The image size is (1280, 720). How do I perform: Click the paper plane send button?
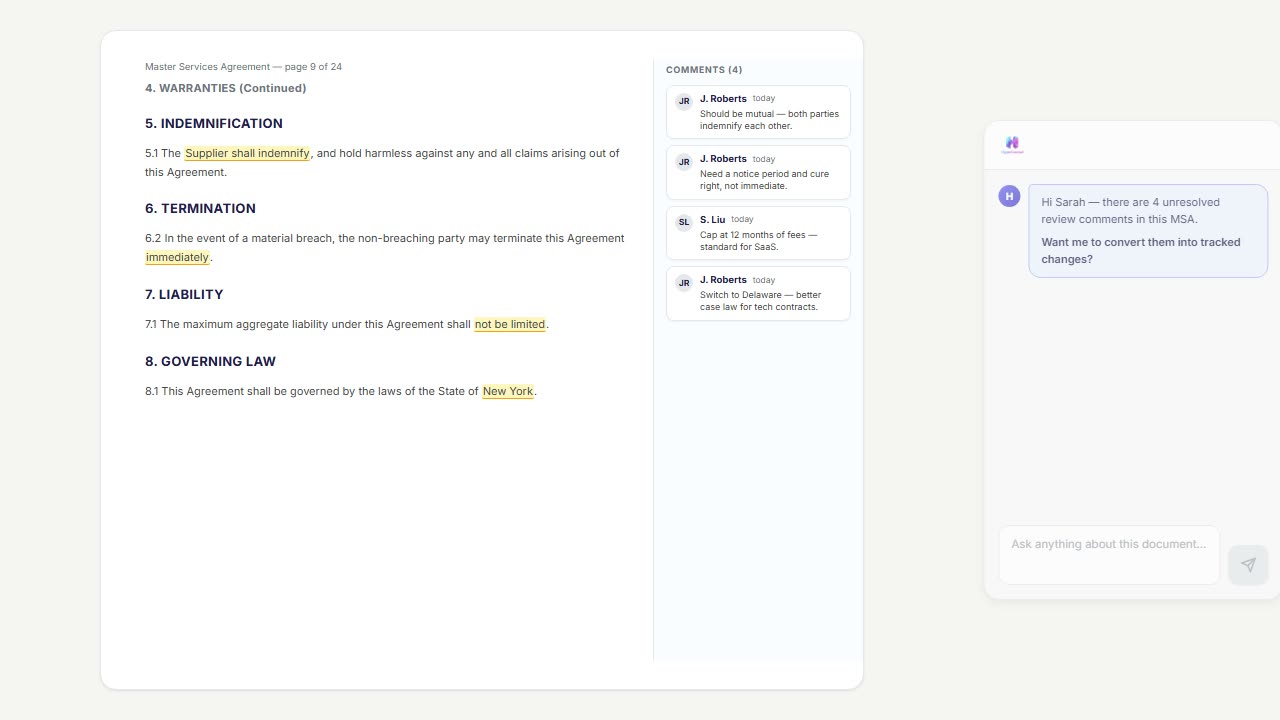coord(1248,565)
